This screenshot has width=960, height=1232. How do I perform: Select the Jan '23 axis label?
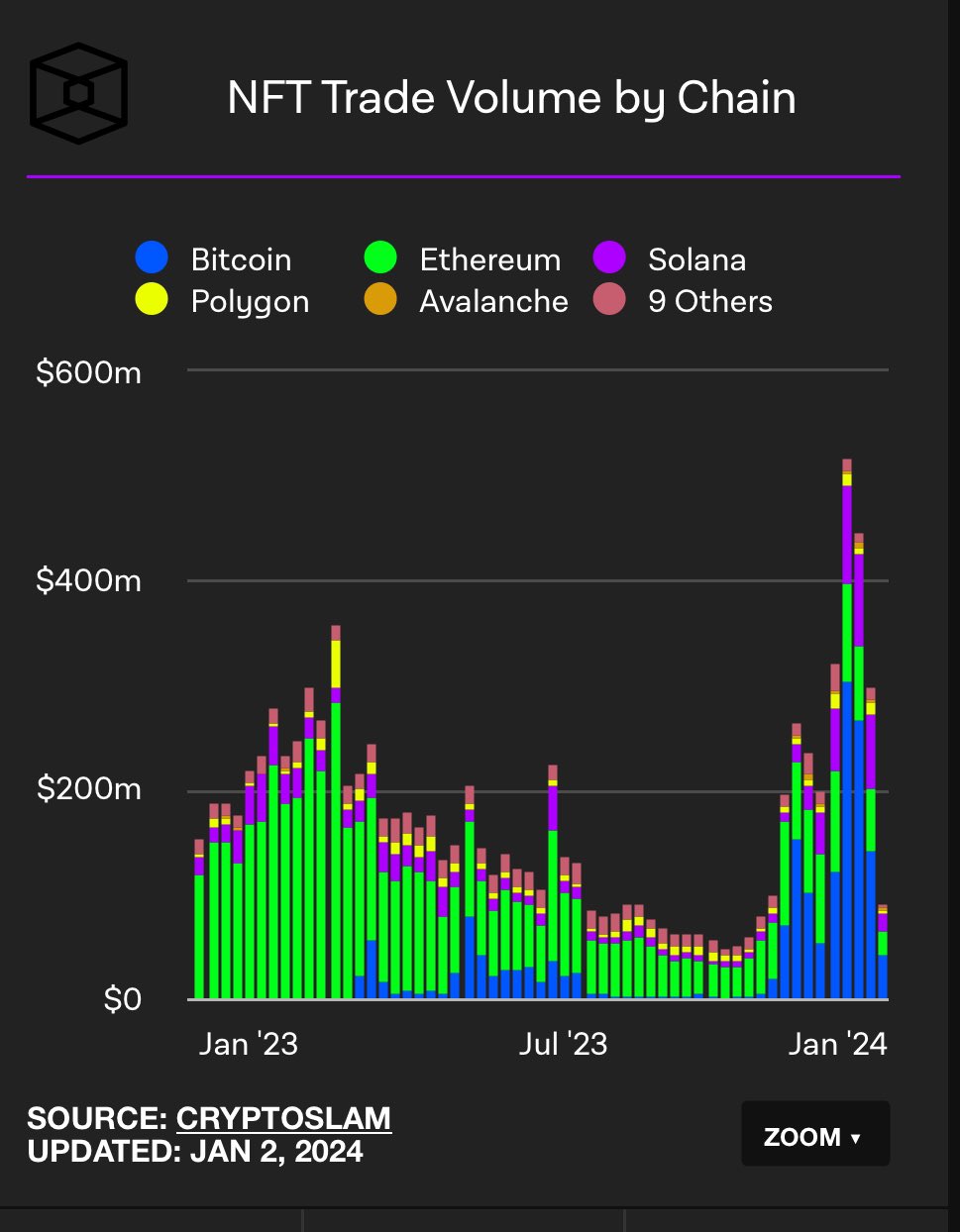248,1044
